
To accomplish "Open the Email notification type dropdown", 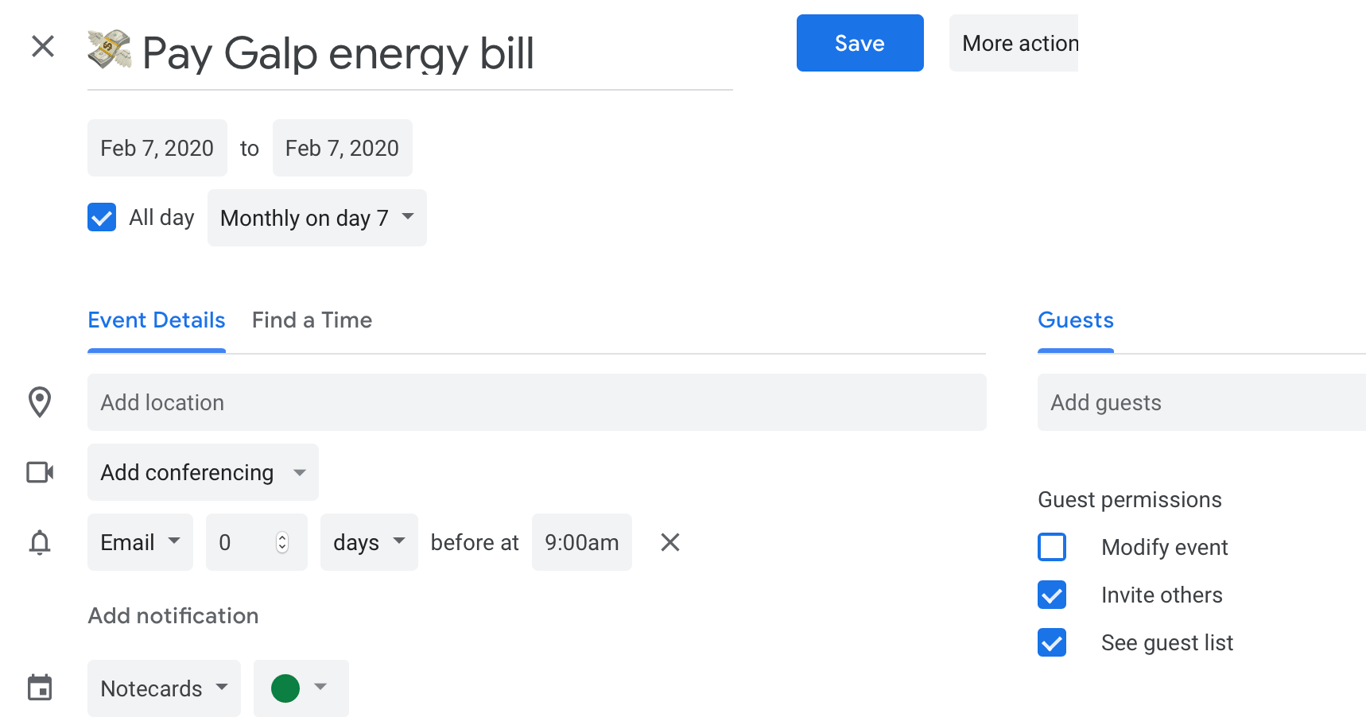I will click(x=140, y=542).
